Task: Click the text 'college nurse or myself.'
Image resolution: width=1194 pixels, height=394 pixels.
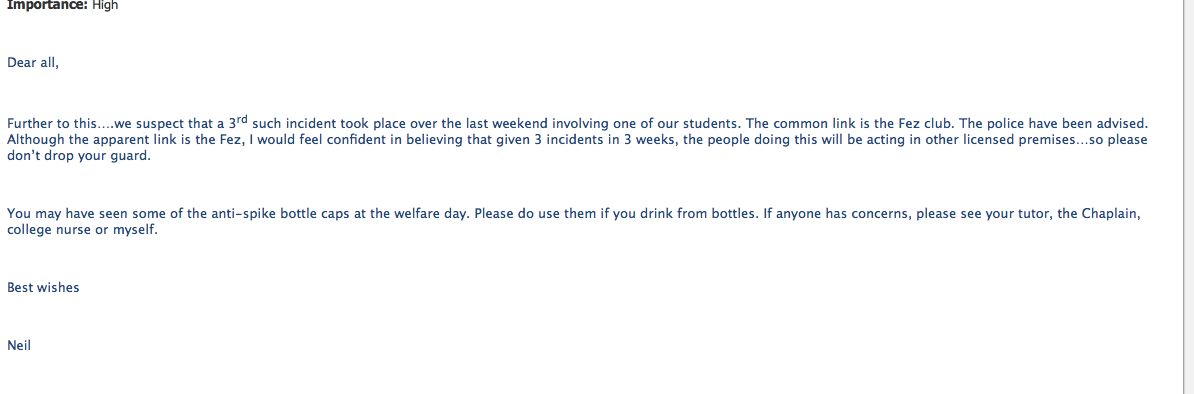Action: point(82,230)
